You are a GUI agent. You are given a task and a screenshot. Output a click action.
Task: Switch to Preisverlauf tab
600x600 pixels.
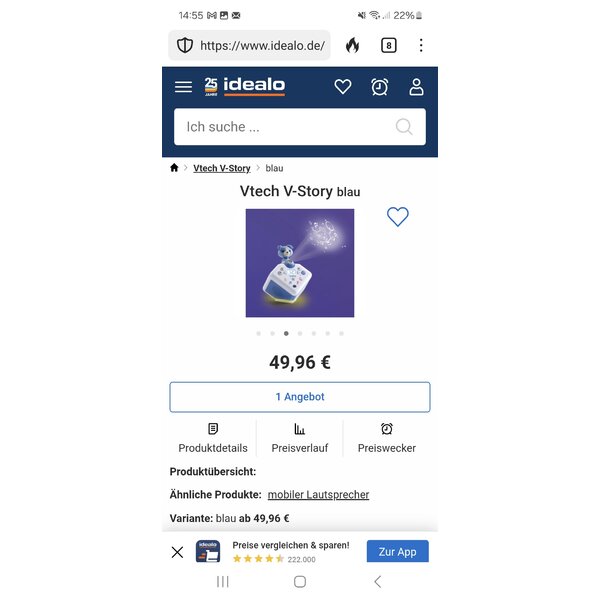[300, 438]
